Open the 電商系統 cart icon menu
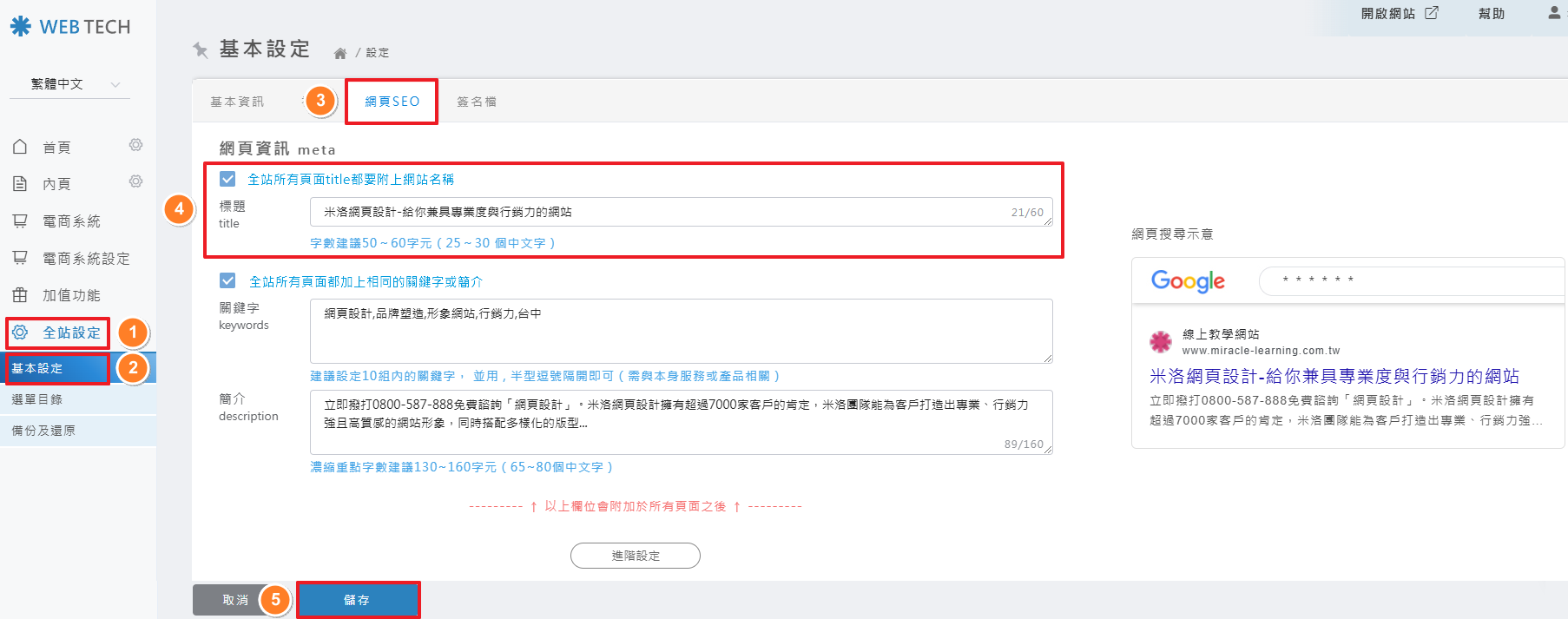The image size is (1568, 619). click(x=20, y=221)
